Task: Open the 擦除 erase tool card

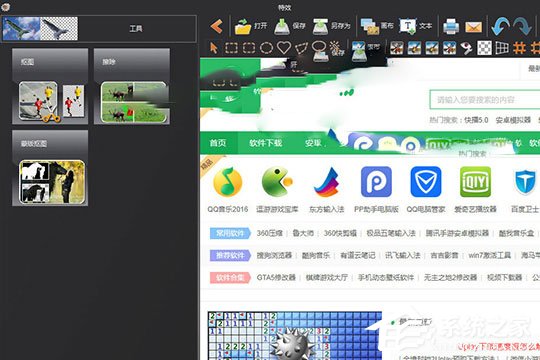Action: (x=132, y=86)
